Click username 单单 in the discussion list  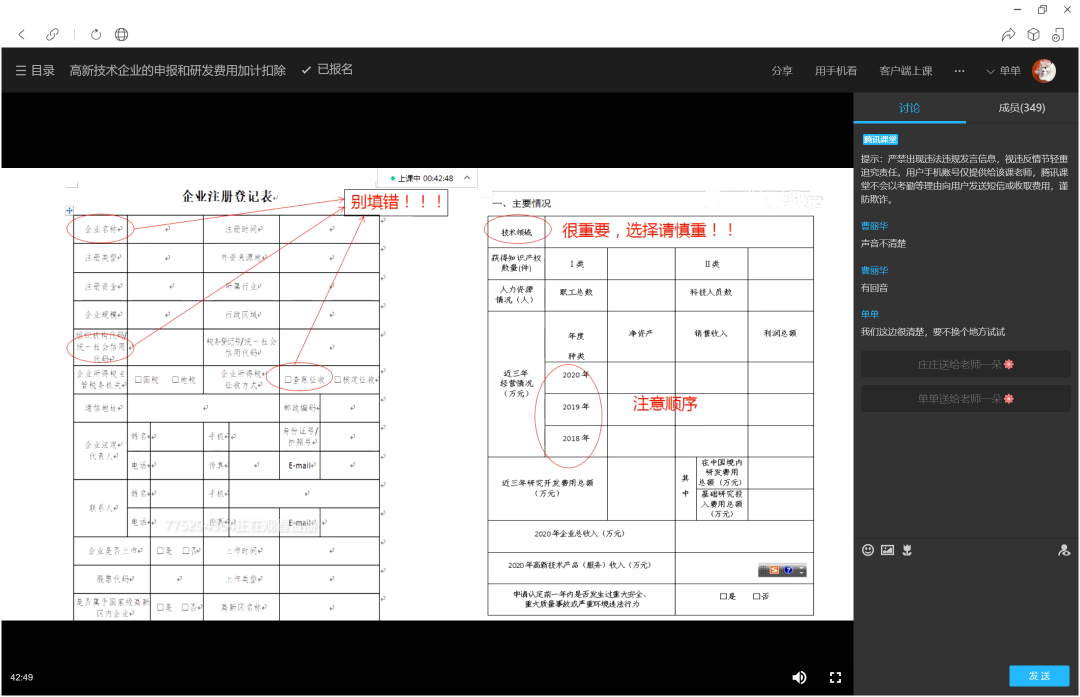[870, 314]
